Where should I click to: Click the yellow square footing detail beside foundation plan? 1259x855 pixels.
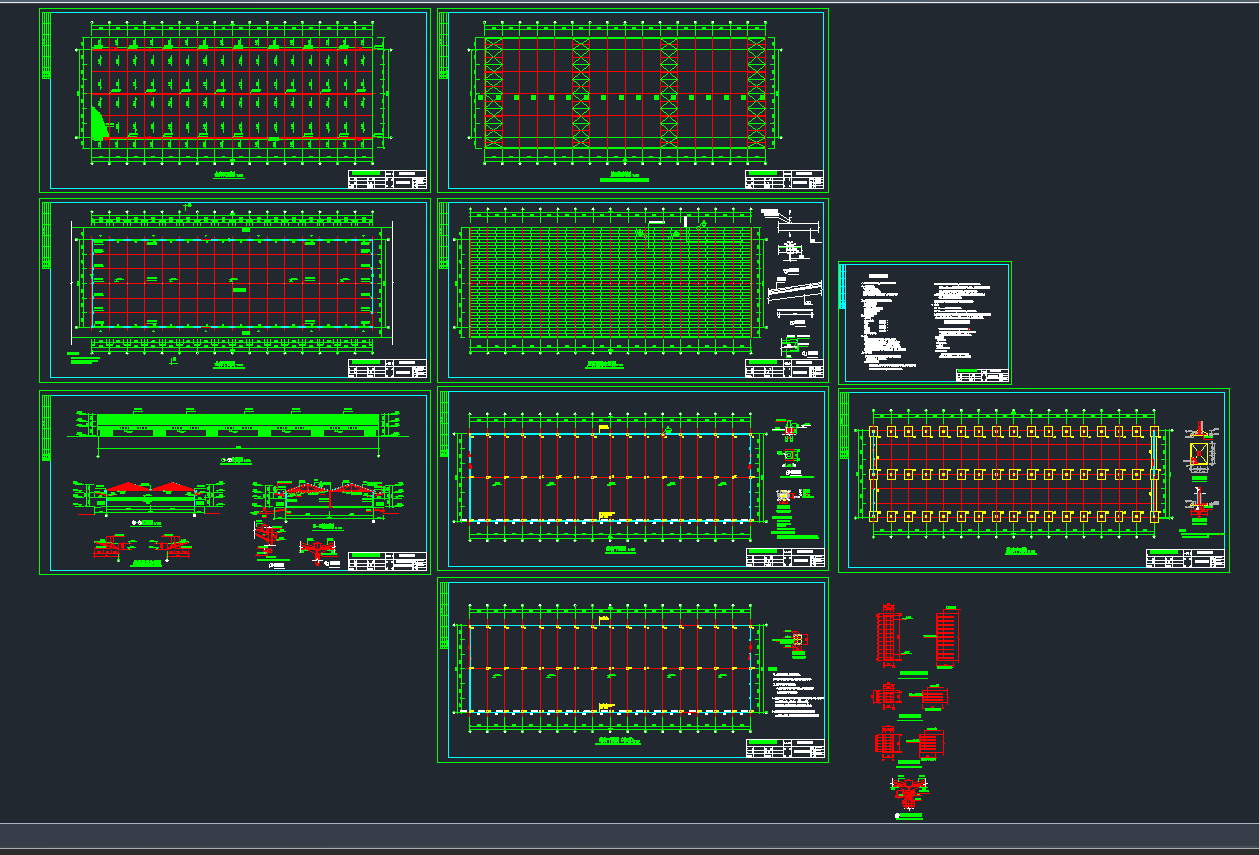1199,456
